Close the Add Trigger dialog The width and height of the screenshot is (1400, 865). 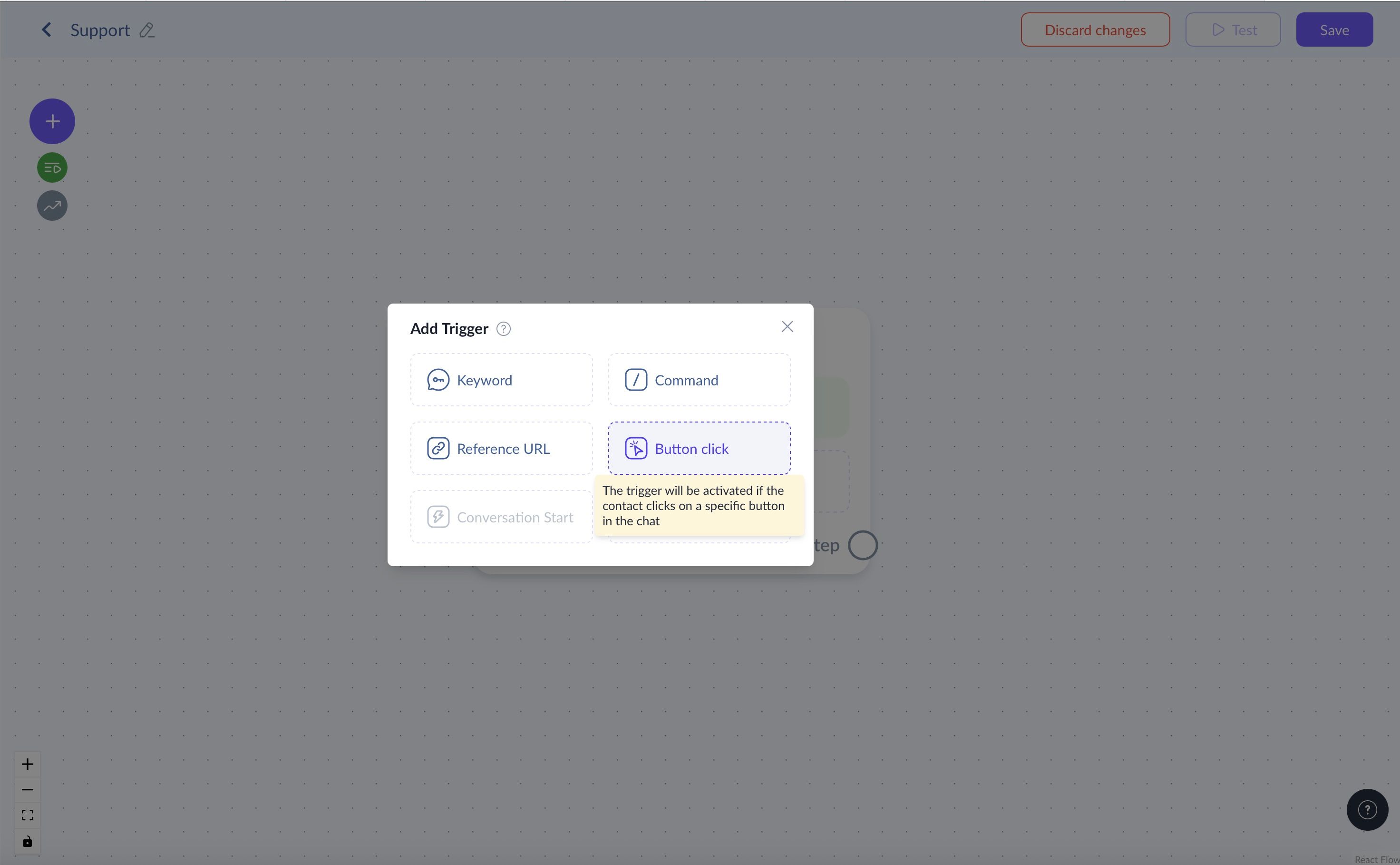787,327
